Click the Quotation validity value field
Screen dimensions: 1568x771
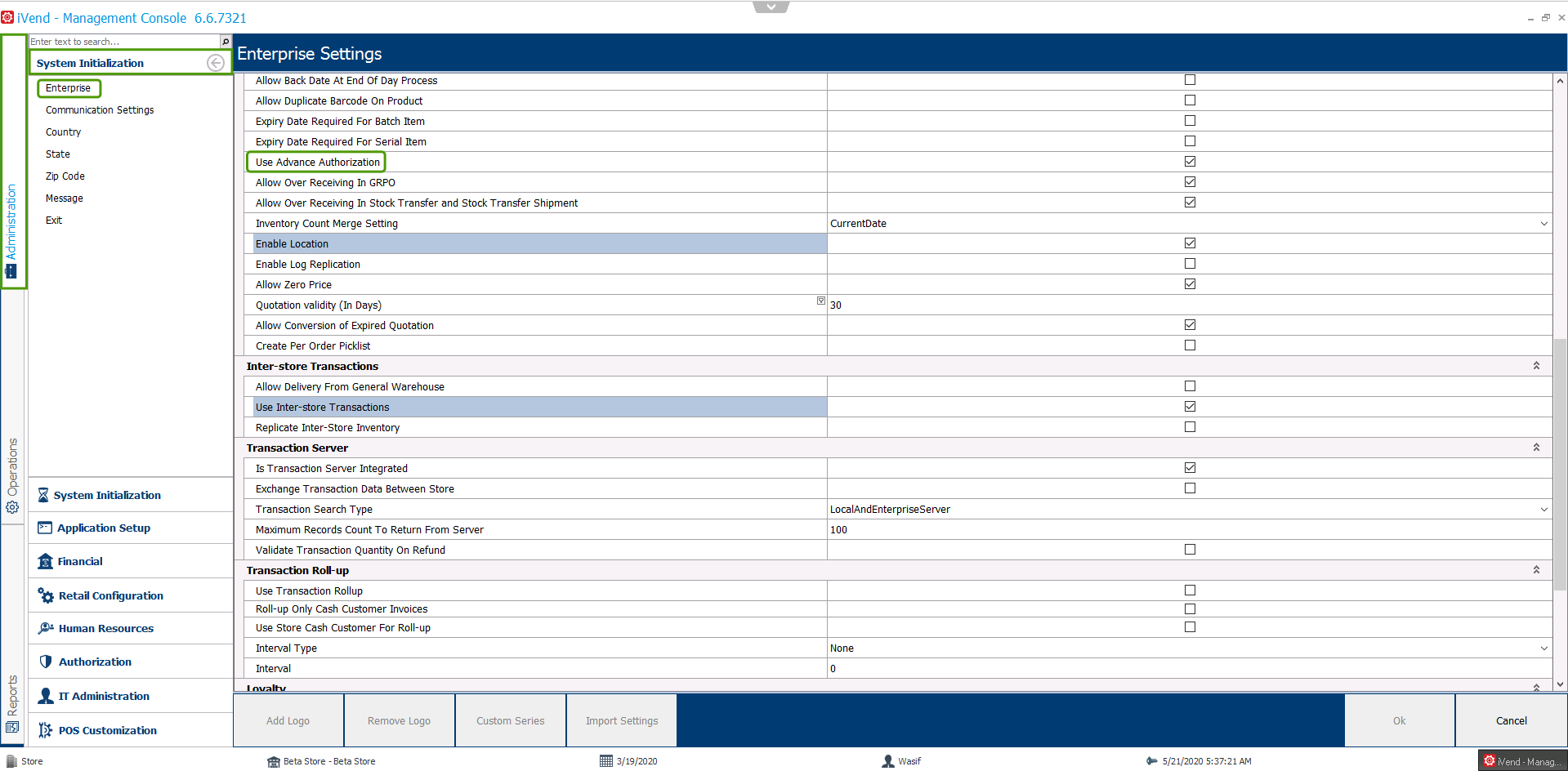coord(1190,305)
